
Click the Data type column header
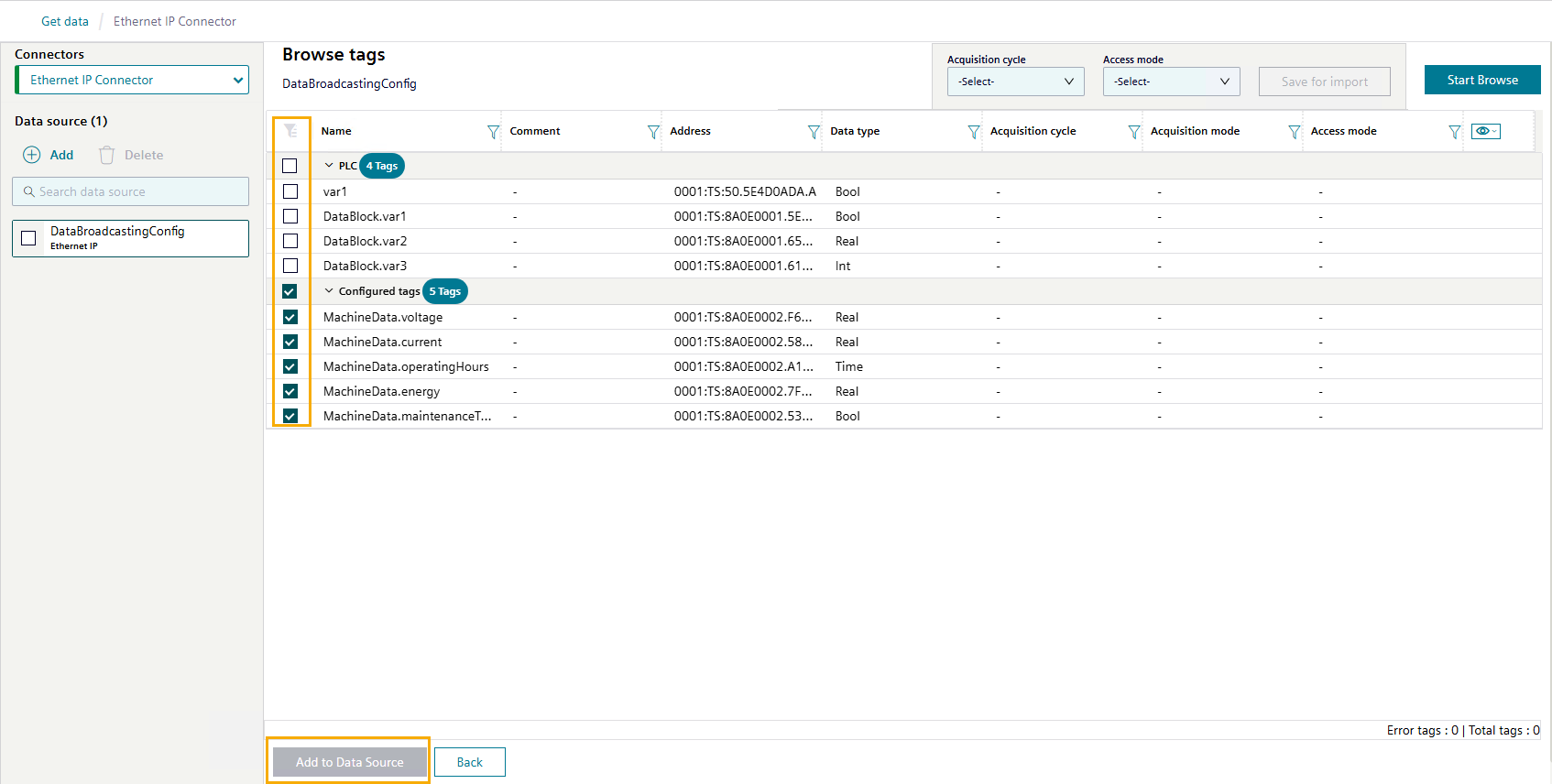[x=855, y=131]
